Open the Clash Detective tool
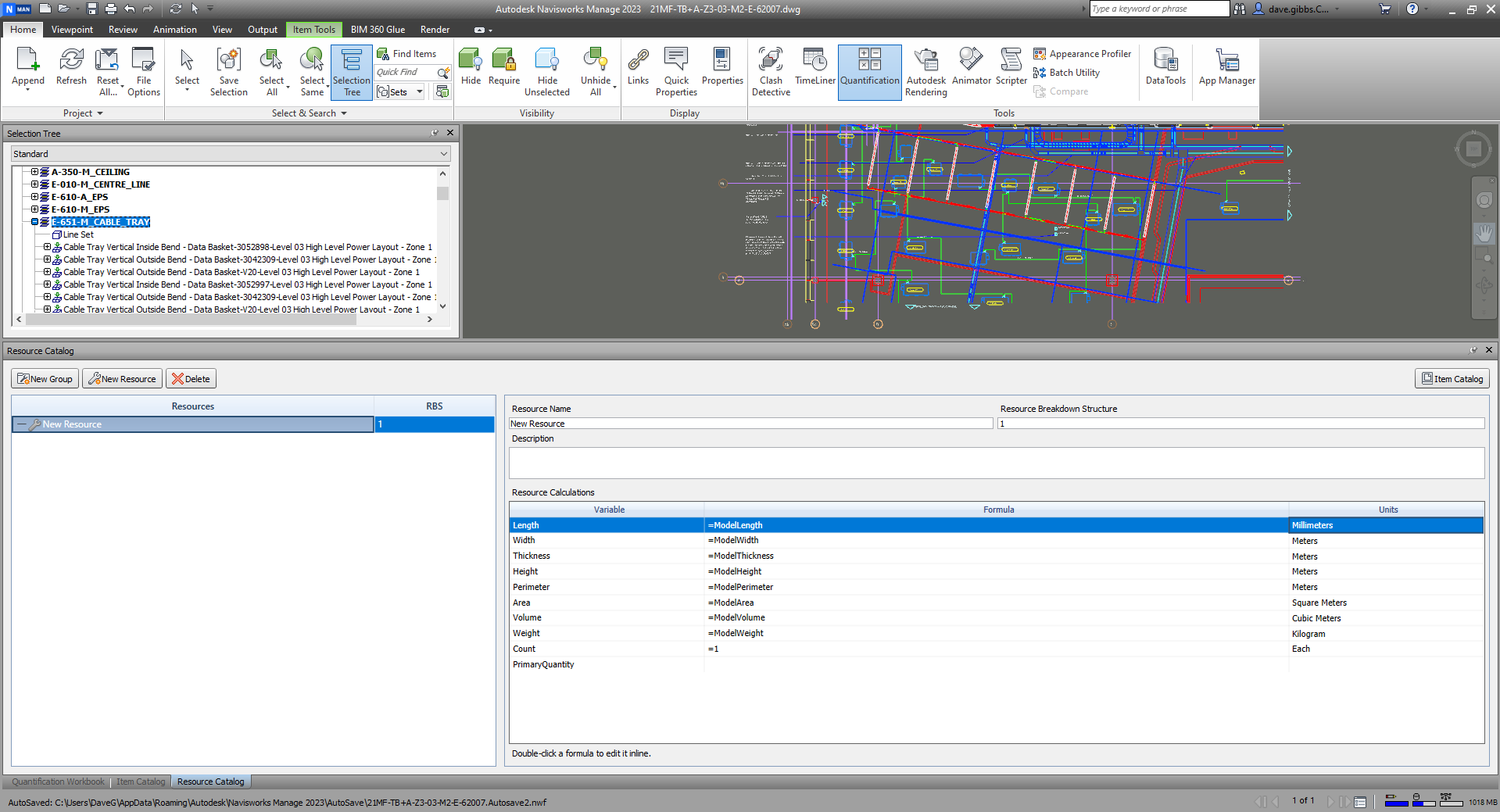The image size is (1500, 812). point(770,71)
